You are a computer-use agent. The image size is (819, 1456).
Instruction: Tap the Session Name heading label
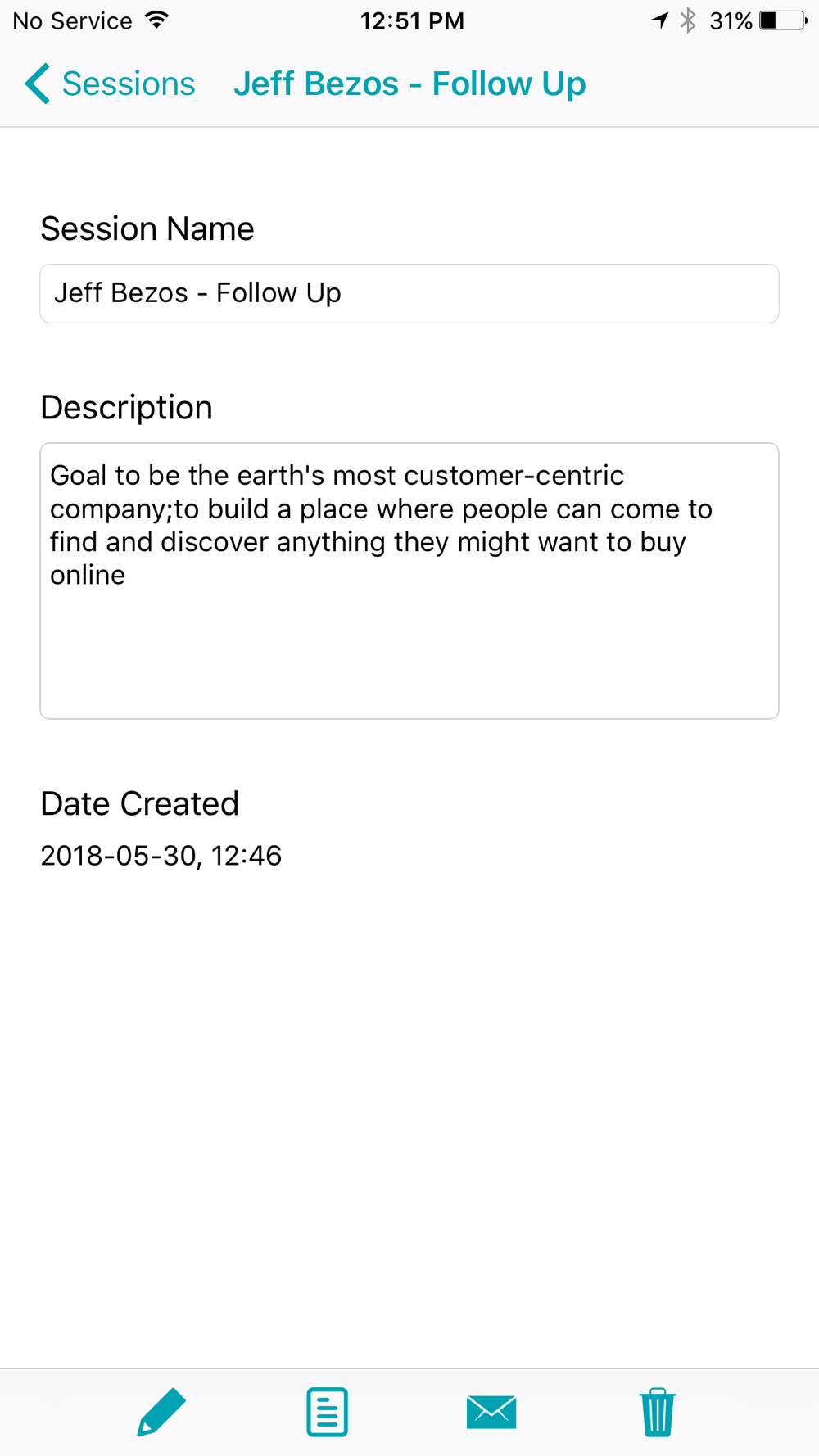147,228
